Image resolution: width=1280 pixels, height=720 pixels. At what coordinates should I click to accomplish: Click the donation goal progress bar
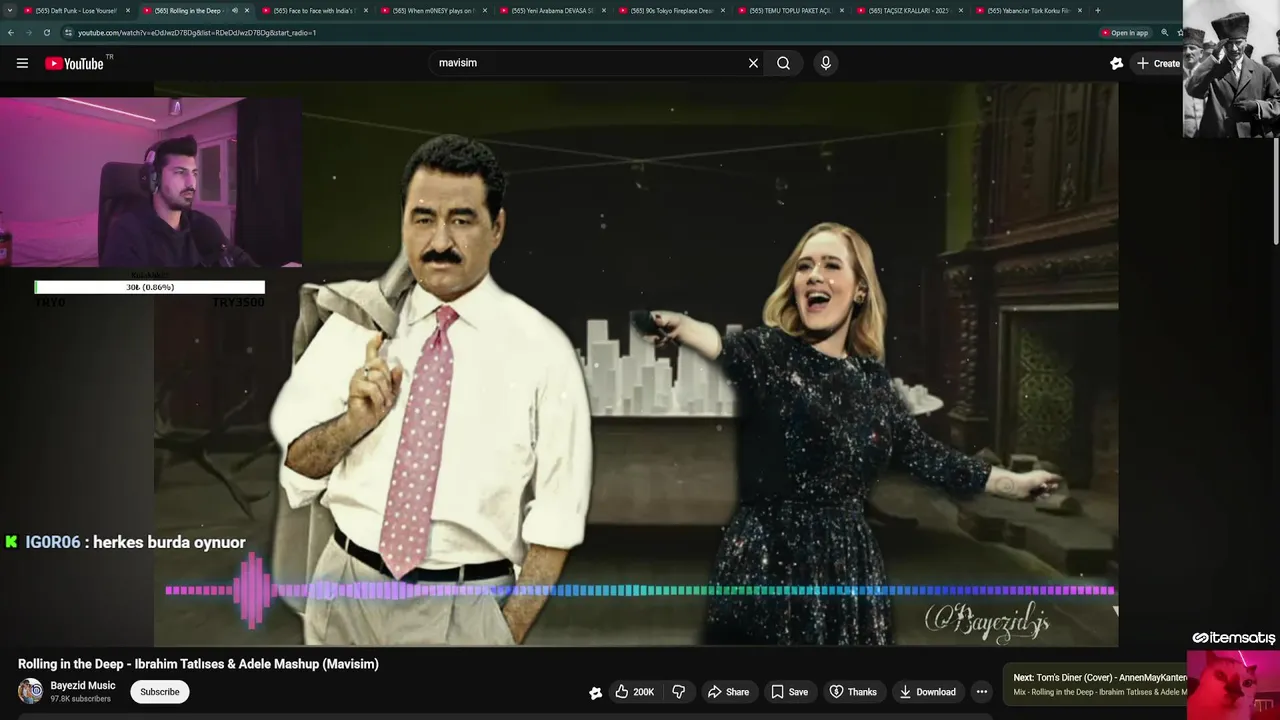point(150,287)
